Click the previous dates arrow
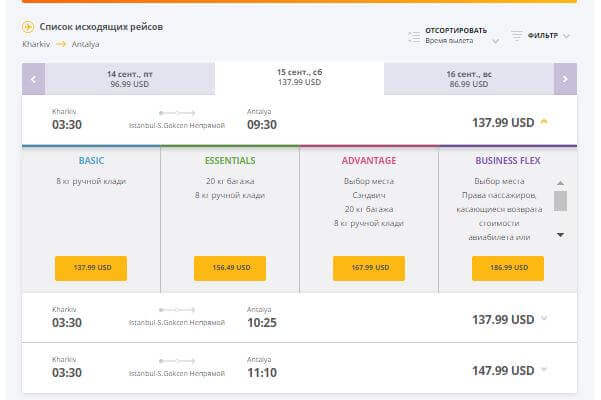Viewport: 601px width, 400px height. [33, 79]
